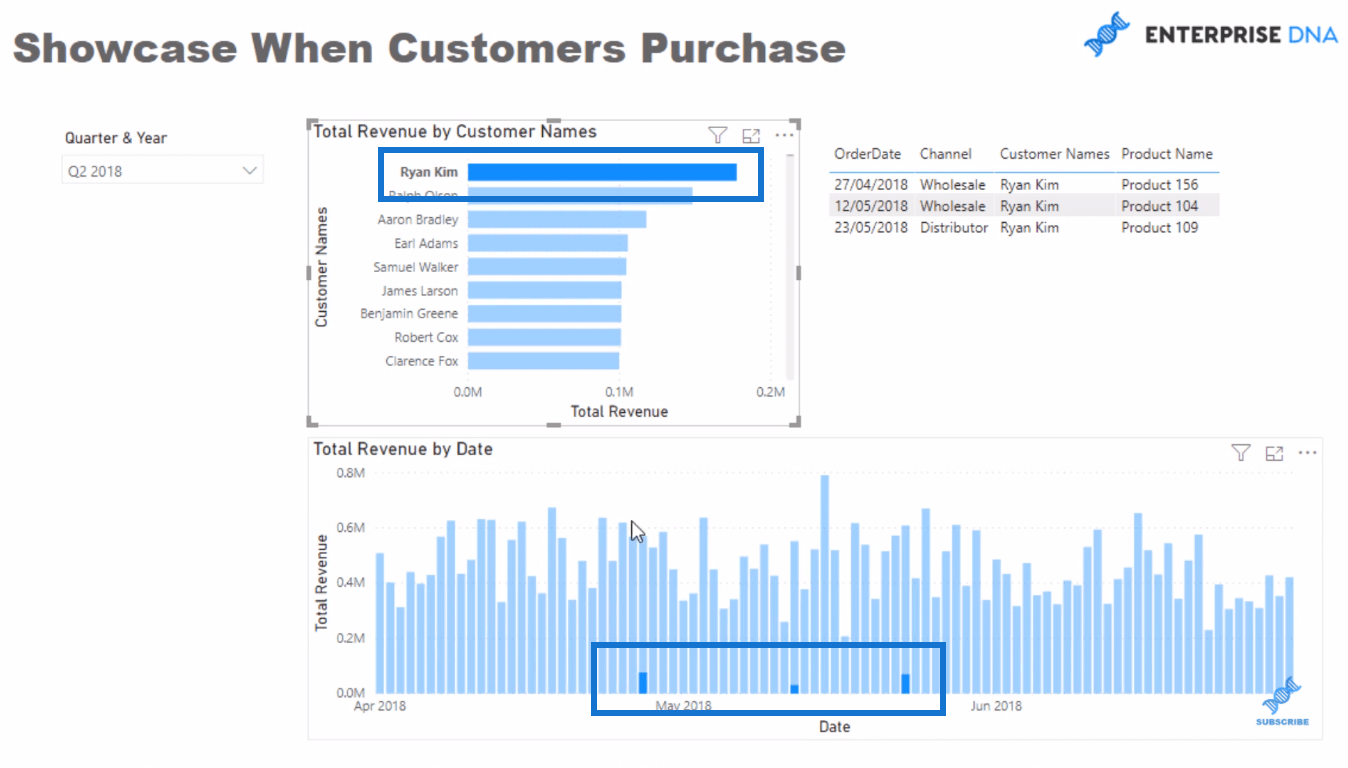Click the Samuel Walker axis label

click(x=416, y=267)
